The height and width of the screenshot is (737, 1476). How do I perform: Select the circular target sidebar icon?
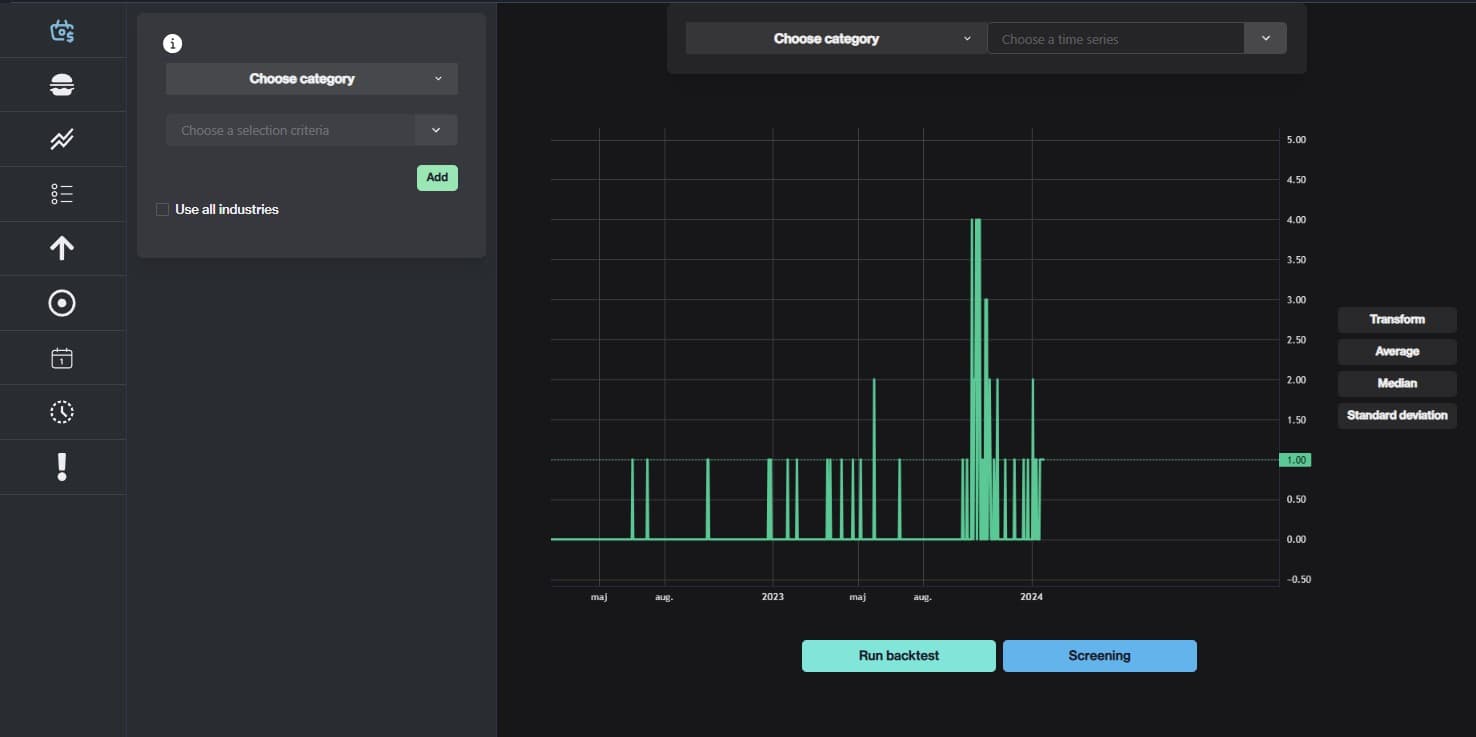pyautogui.click(x=62, y=303)
